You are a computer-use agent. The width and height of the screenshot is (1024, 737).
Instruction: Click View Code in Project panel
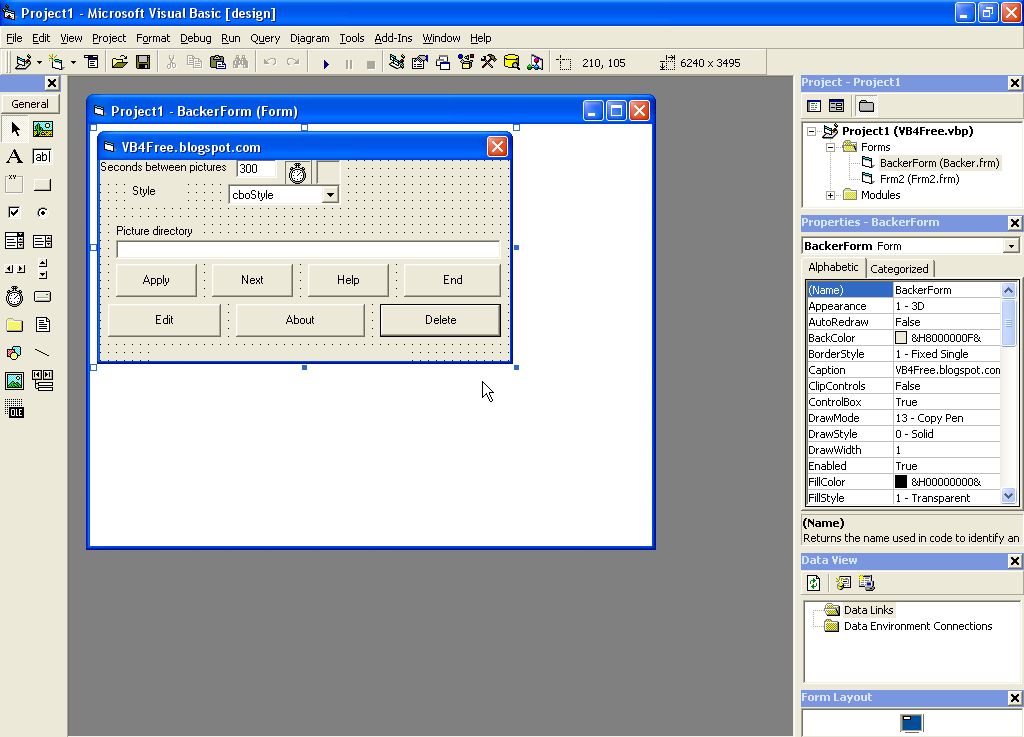click(x=814, y=106)
